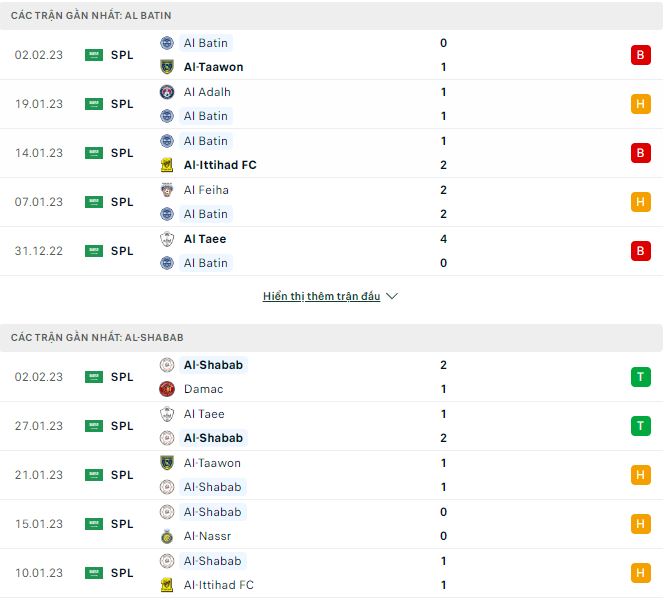Viewport: 668px width, 601px height.
Task: Expand more matches with the chevron arrow
Action: click(x=392, y=297)
